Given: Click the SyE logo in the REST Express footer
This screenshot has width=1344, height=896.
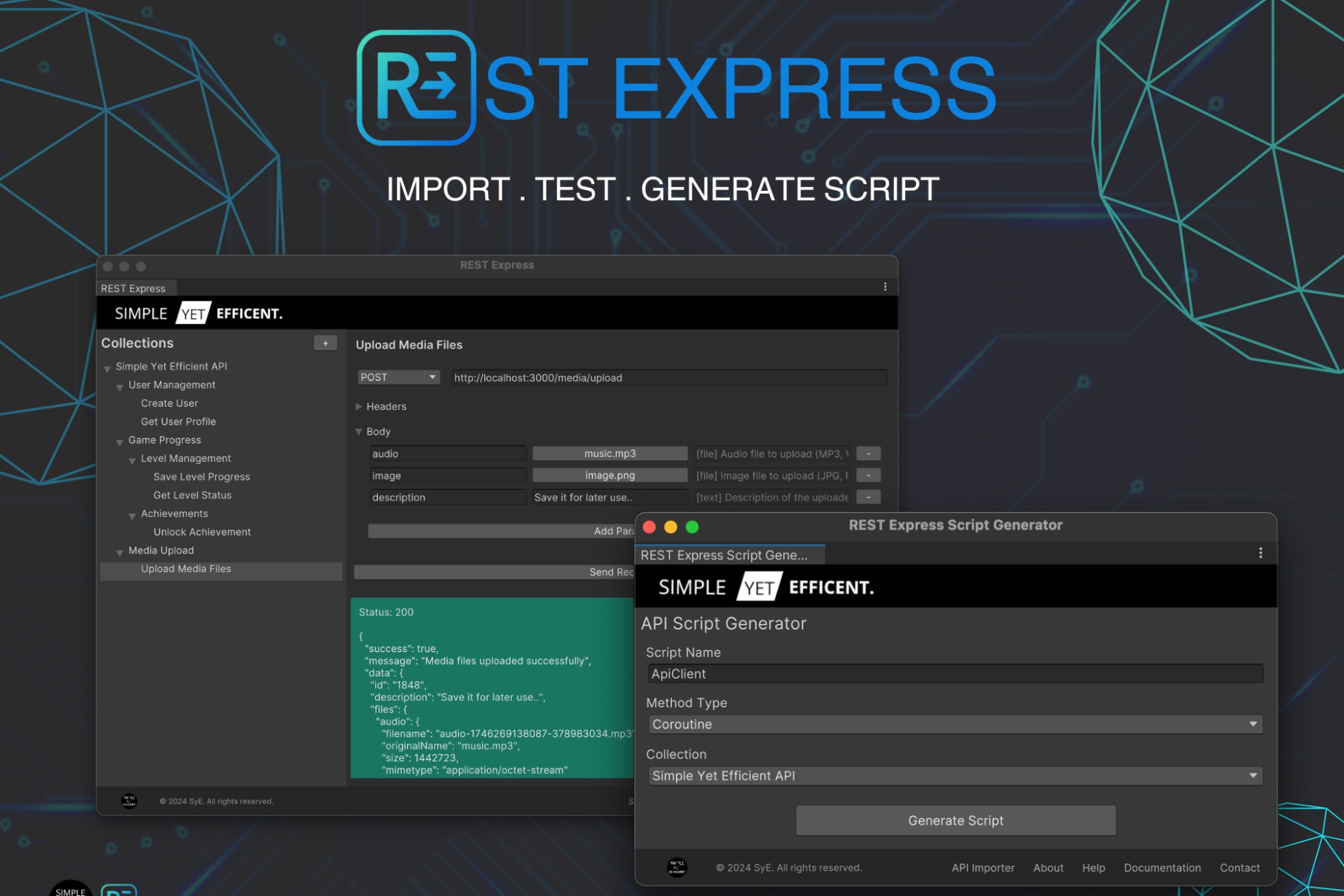Looking at the screenshot, I should point(128,801).
